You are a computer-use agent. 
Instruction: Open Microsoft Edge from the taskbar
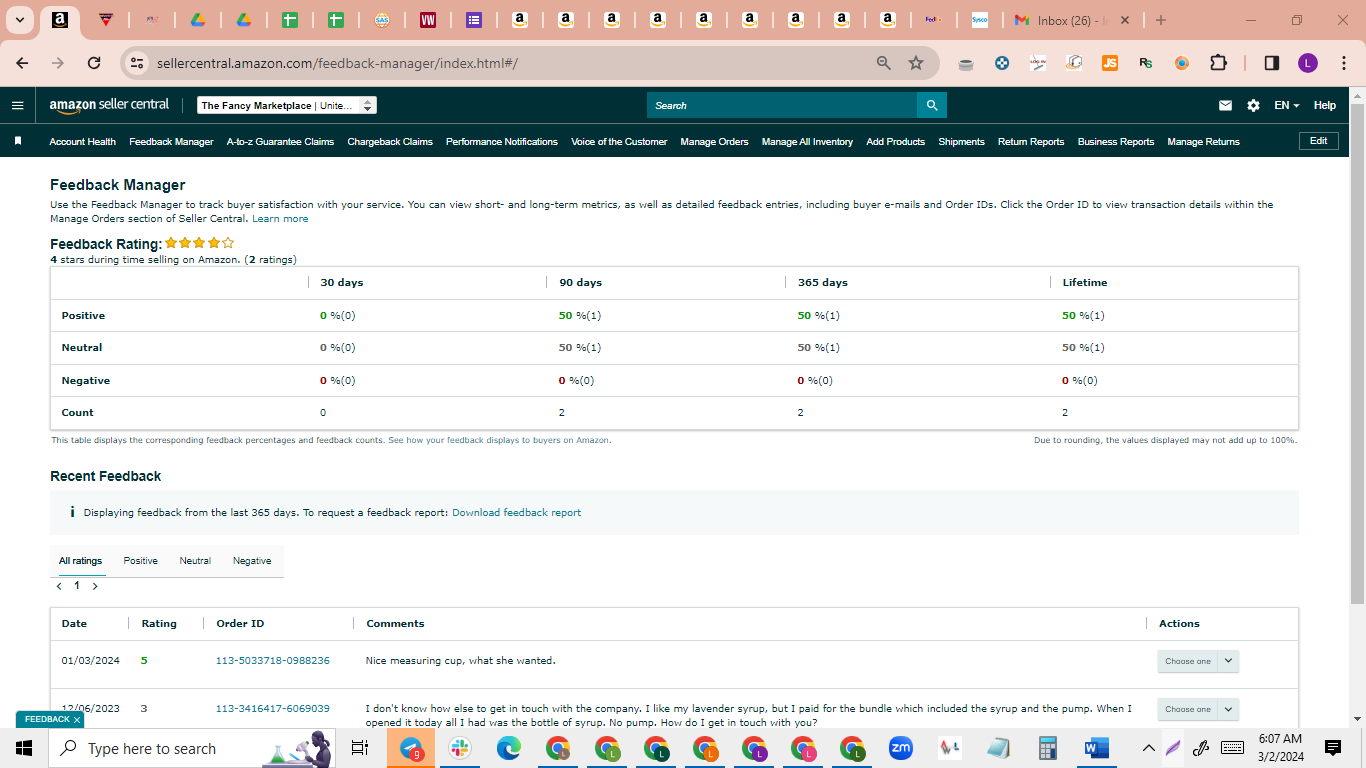pyautogui.click(x=509, y=748)
